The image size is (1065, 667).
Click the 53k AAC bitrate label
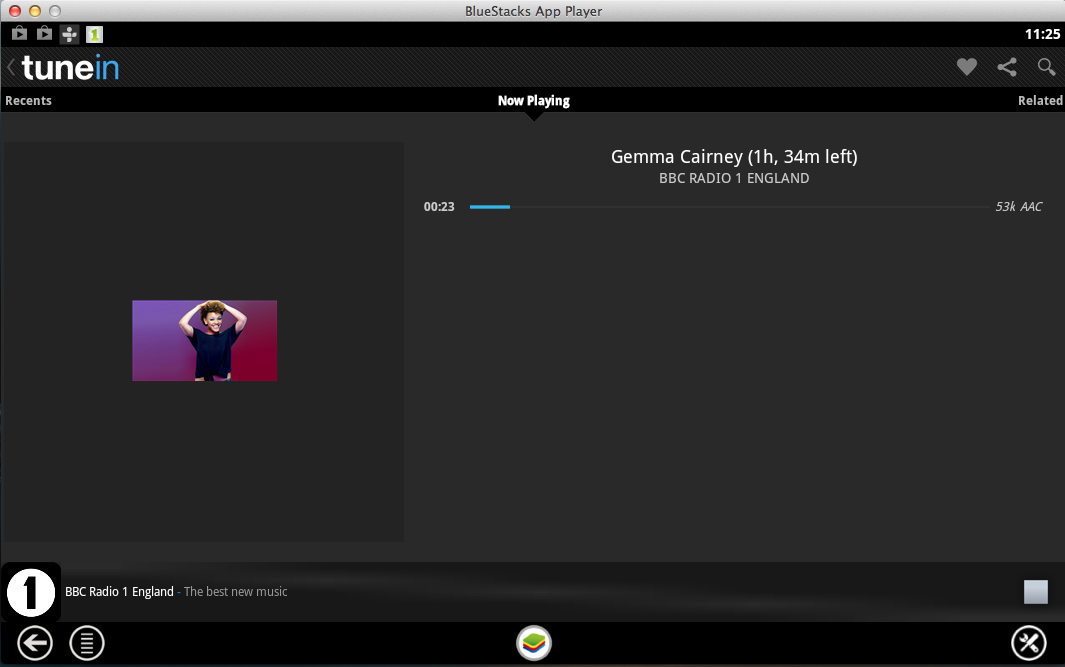pos(1019,206)
